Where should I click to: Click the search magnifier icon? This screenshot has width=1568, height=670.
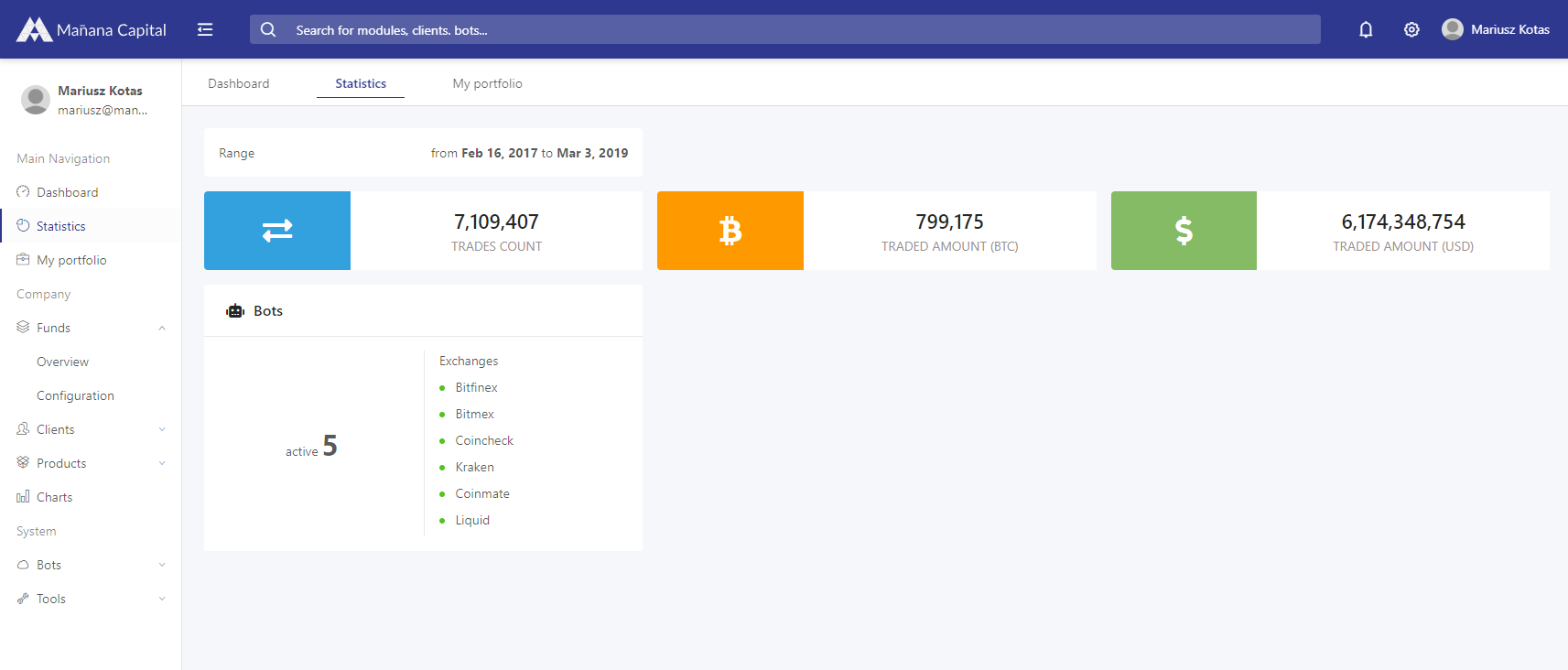tap(268, 29)
